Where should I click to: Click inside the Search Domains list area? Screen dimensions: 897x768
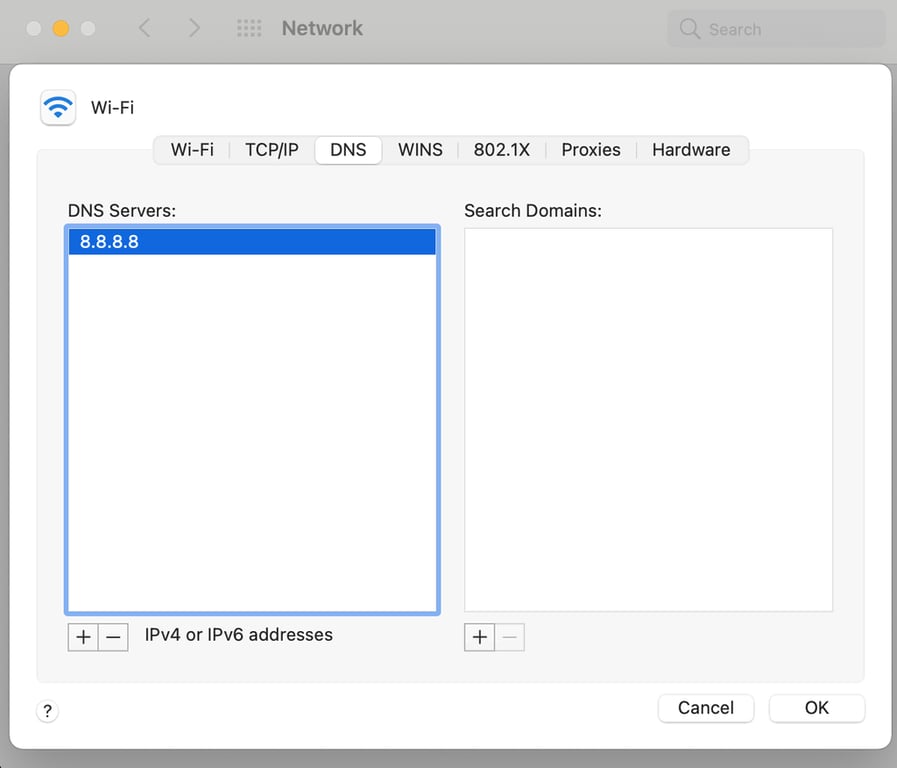tap(648, 418)
